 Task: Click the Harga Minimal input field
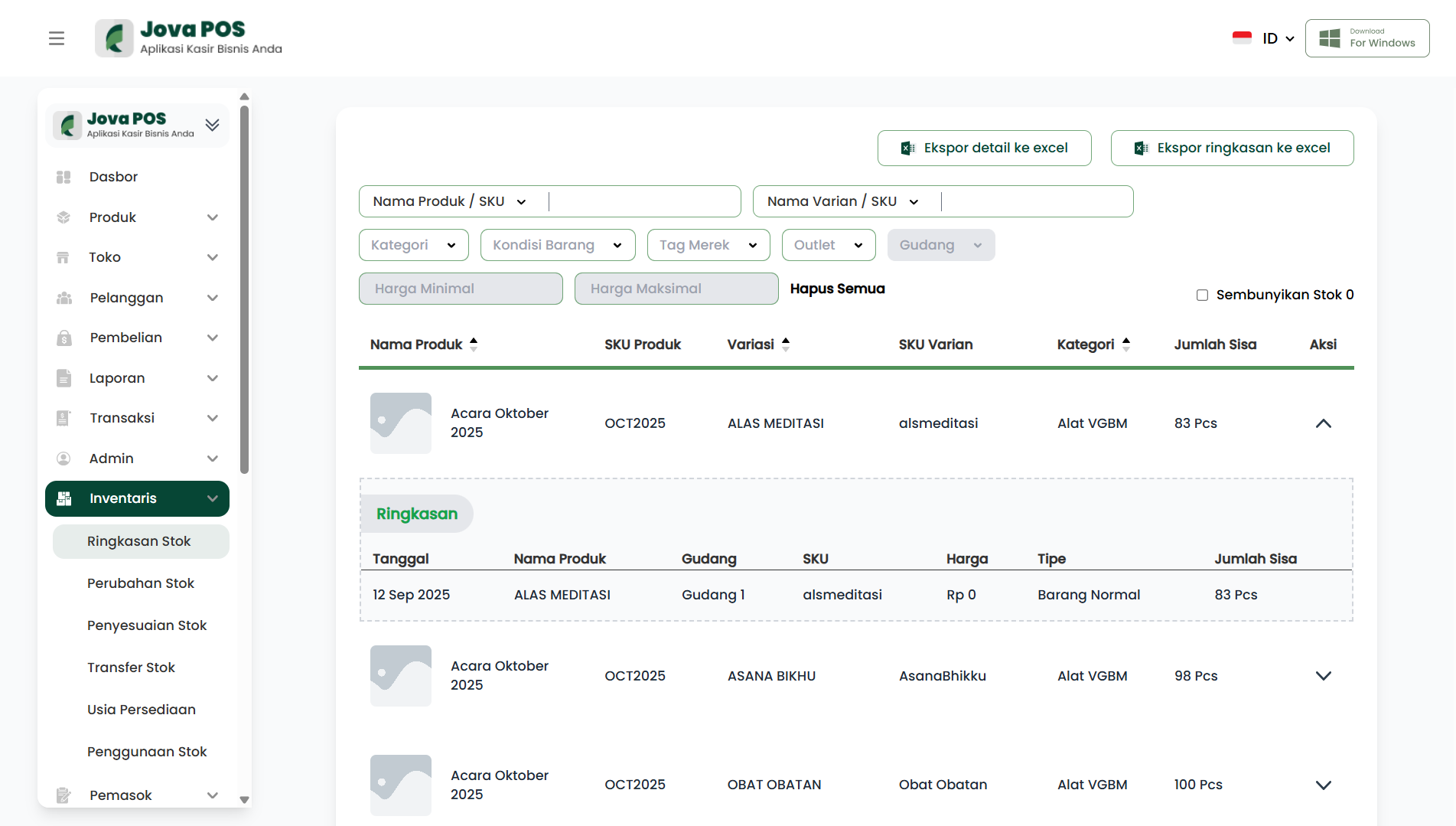(461, 289)
